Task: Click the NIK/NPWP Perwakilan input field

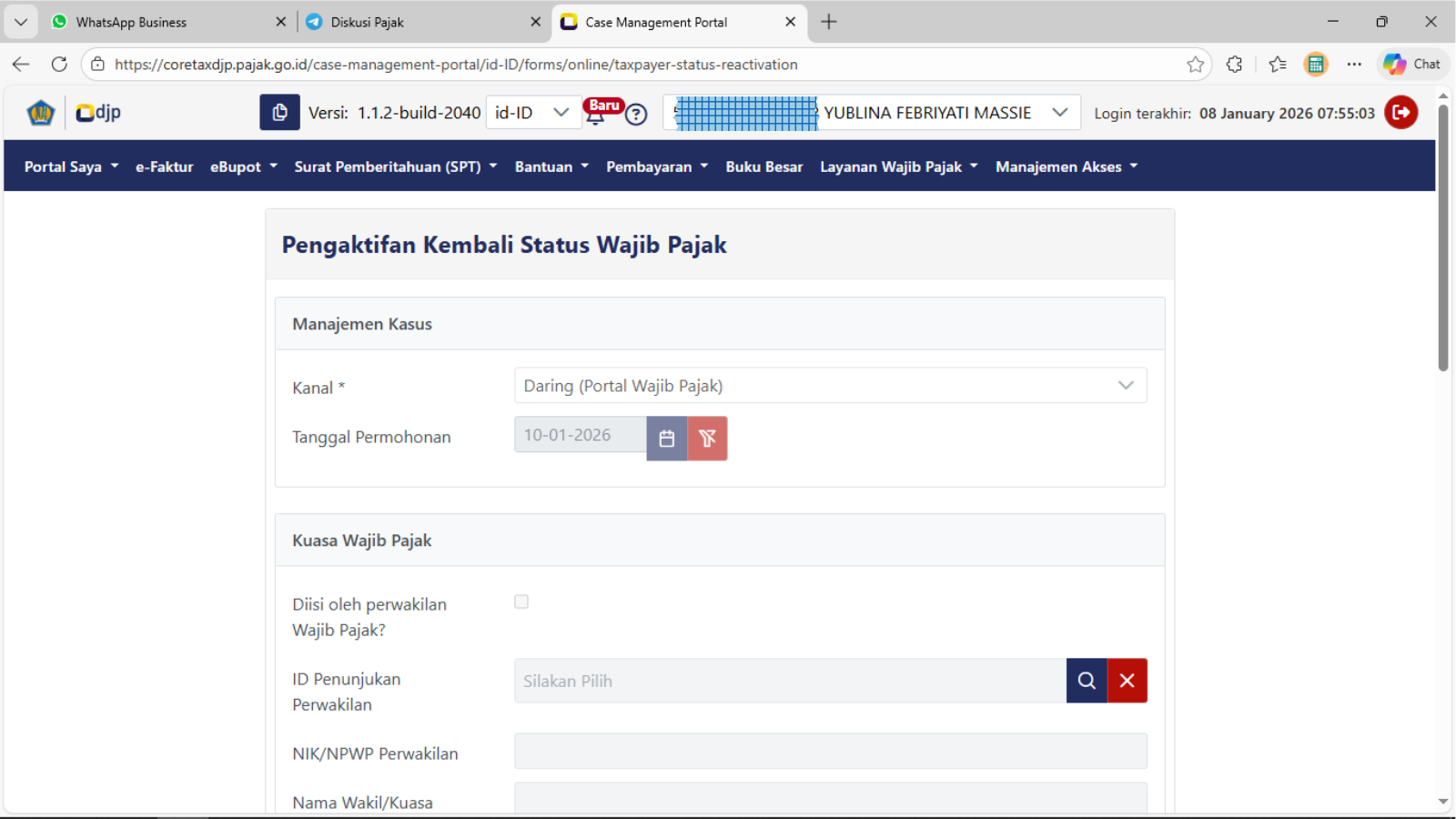Action: pyautogui.click(x=830, y=752)
